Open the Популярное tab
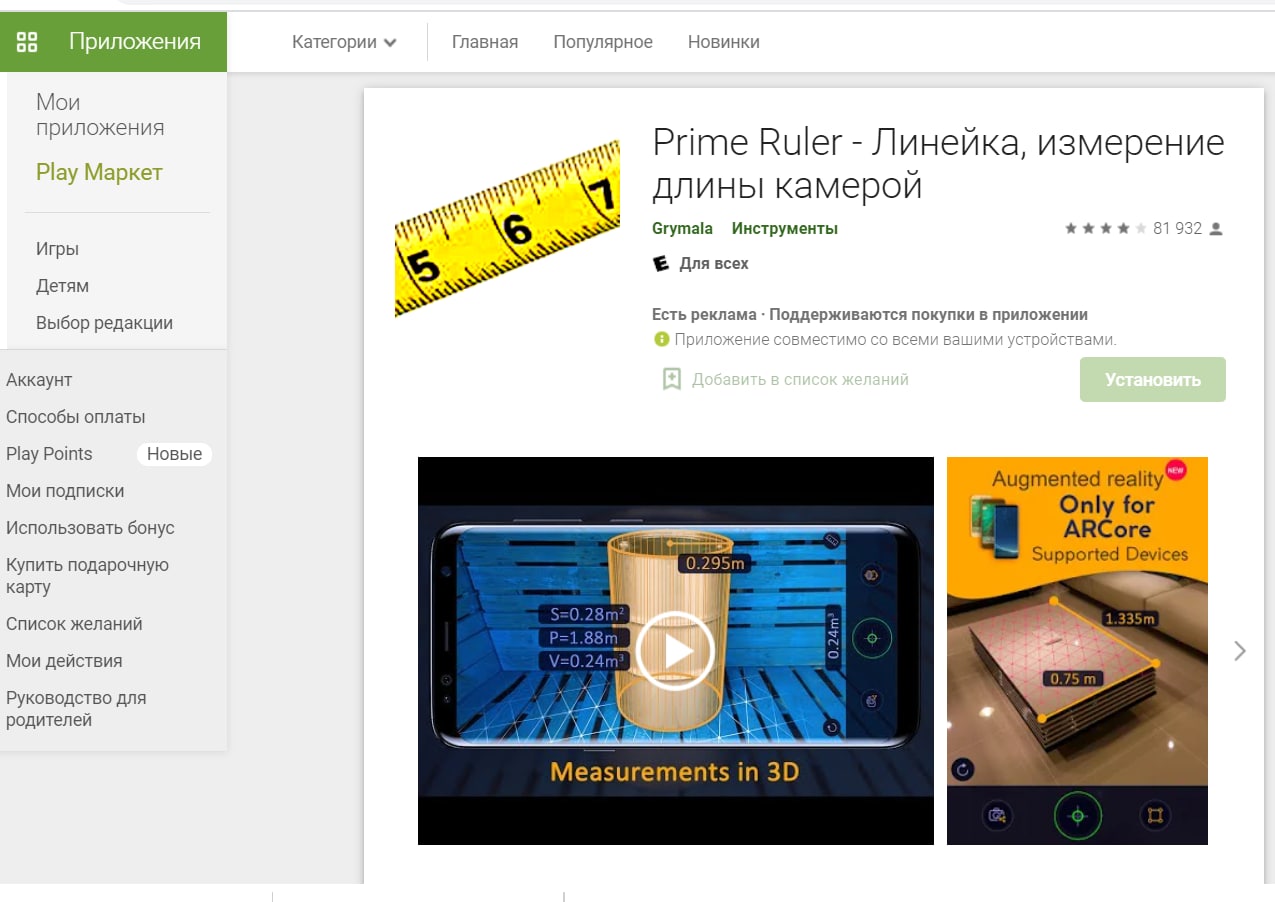Screen dimensions: 1275x902 point(603,42)
